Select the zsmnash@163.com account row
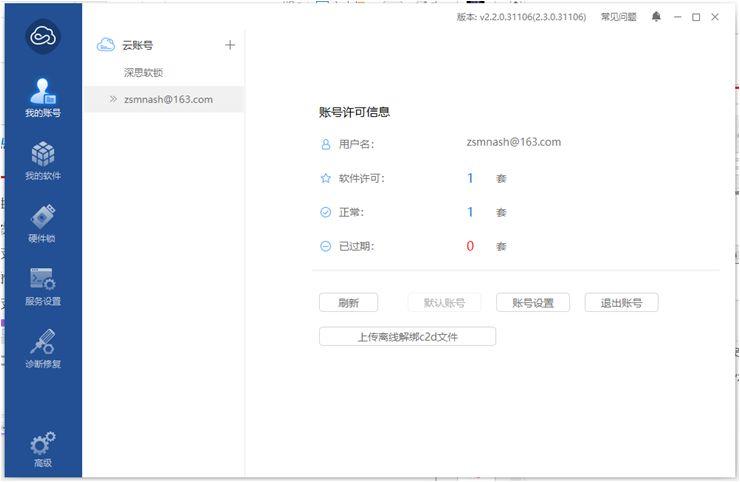 pos(164,99)
